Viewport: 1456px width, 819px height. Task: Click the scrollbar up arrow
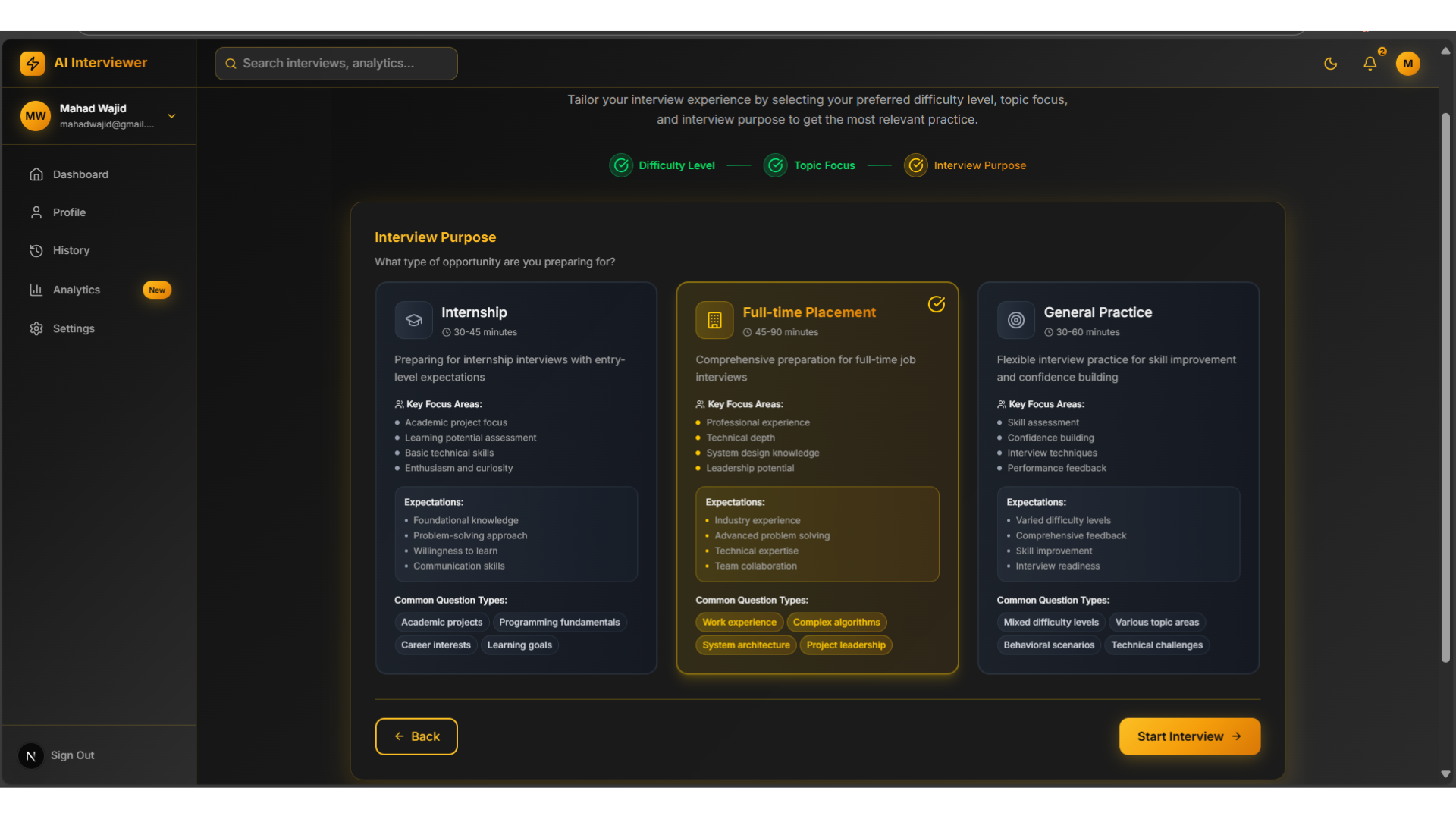(x=1445, y=51)
